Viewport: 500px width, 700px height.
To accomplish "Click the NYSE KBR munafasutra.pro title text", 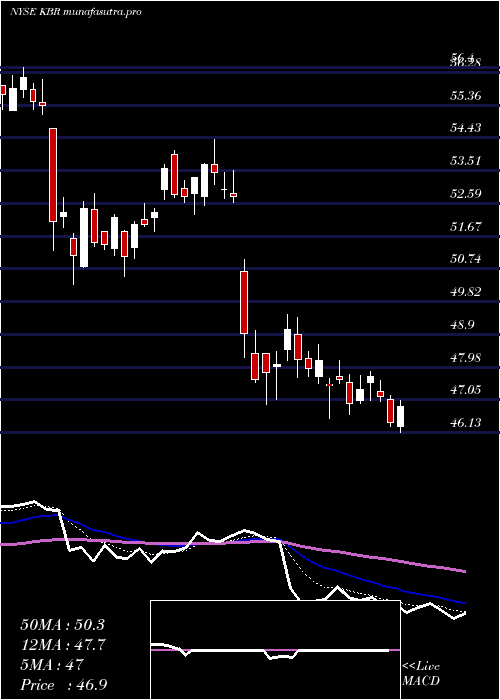I will 75,12.
